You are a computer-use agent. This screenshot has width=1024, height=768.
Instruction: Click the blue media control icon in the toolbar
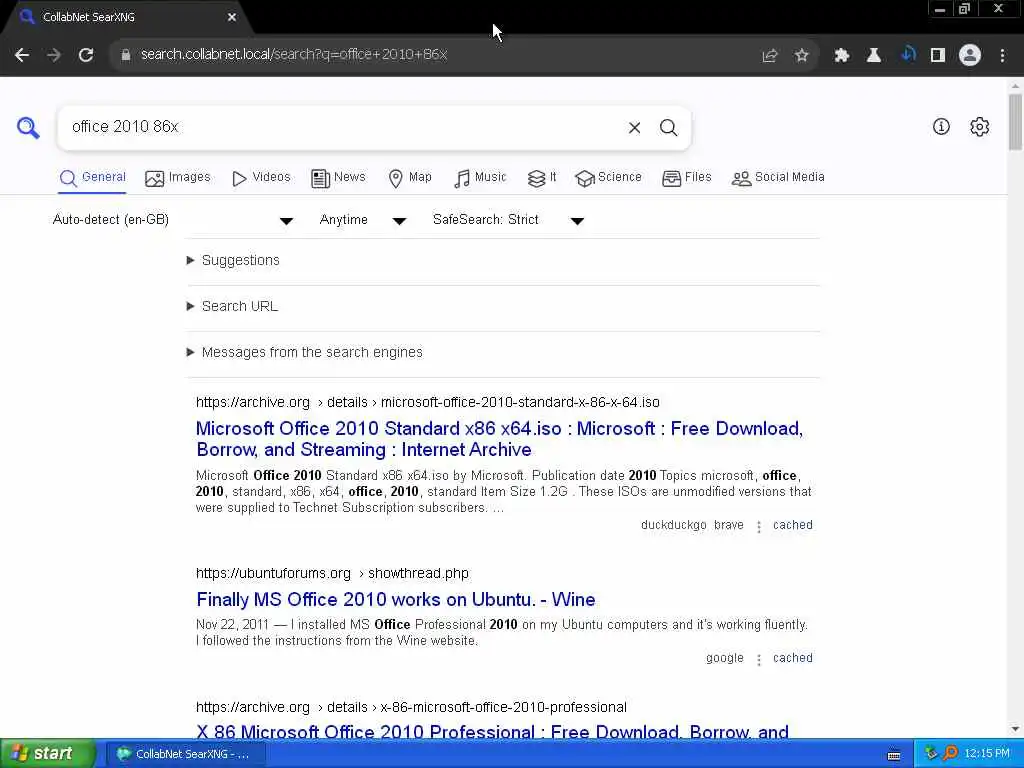[908, 55]
